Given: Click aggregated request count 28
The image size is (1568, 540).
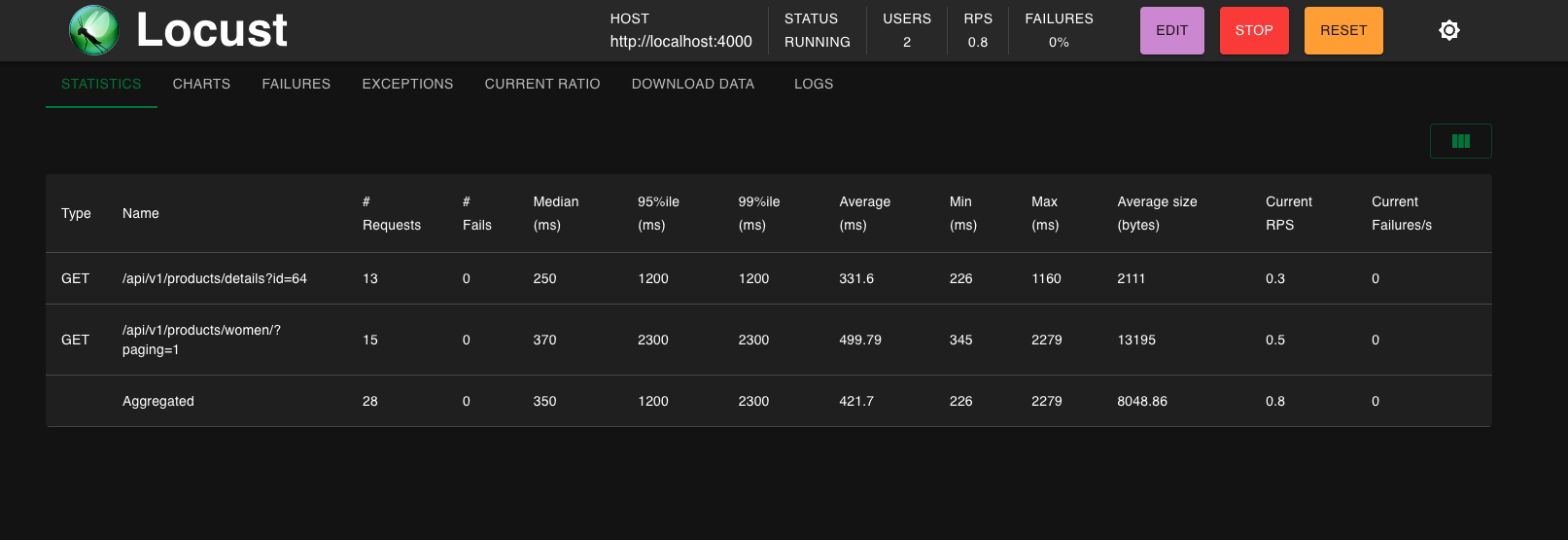Looking at the screenshot, I should point(370,401).
